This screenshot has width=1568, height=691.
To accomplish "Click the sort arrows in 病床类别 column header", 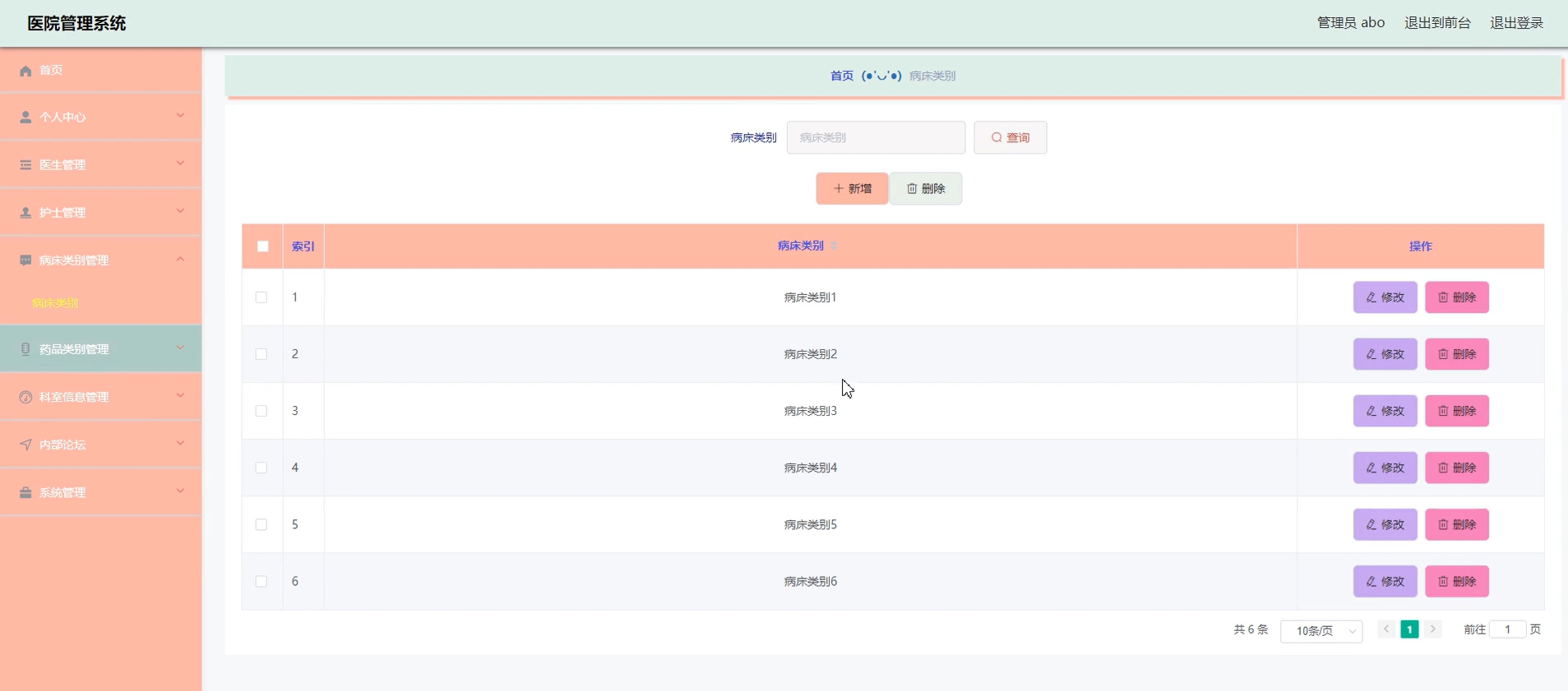I will pyautogui.click(x=834, y=246).
